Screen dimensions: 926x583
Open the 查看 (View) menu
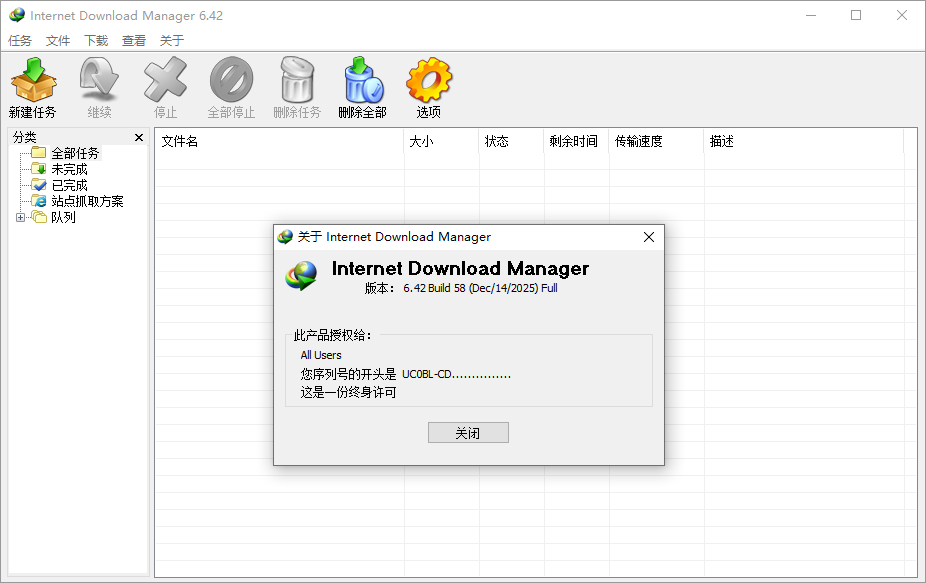point(134,41)
